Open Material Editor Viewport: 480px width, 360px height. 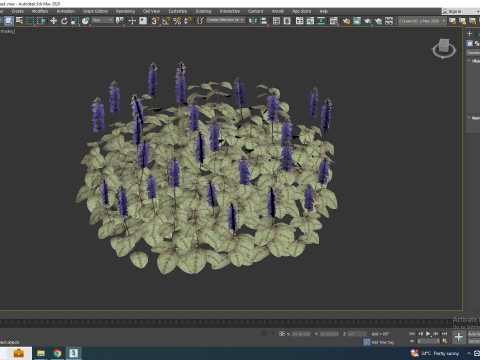[333, 21]
